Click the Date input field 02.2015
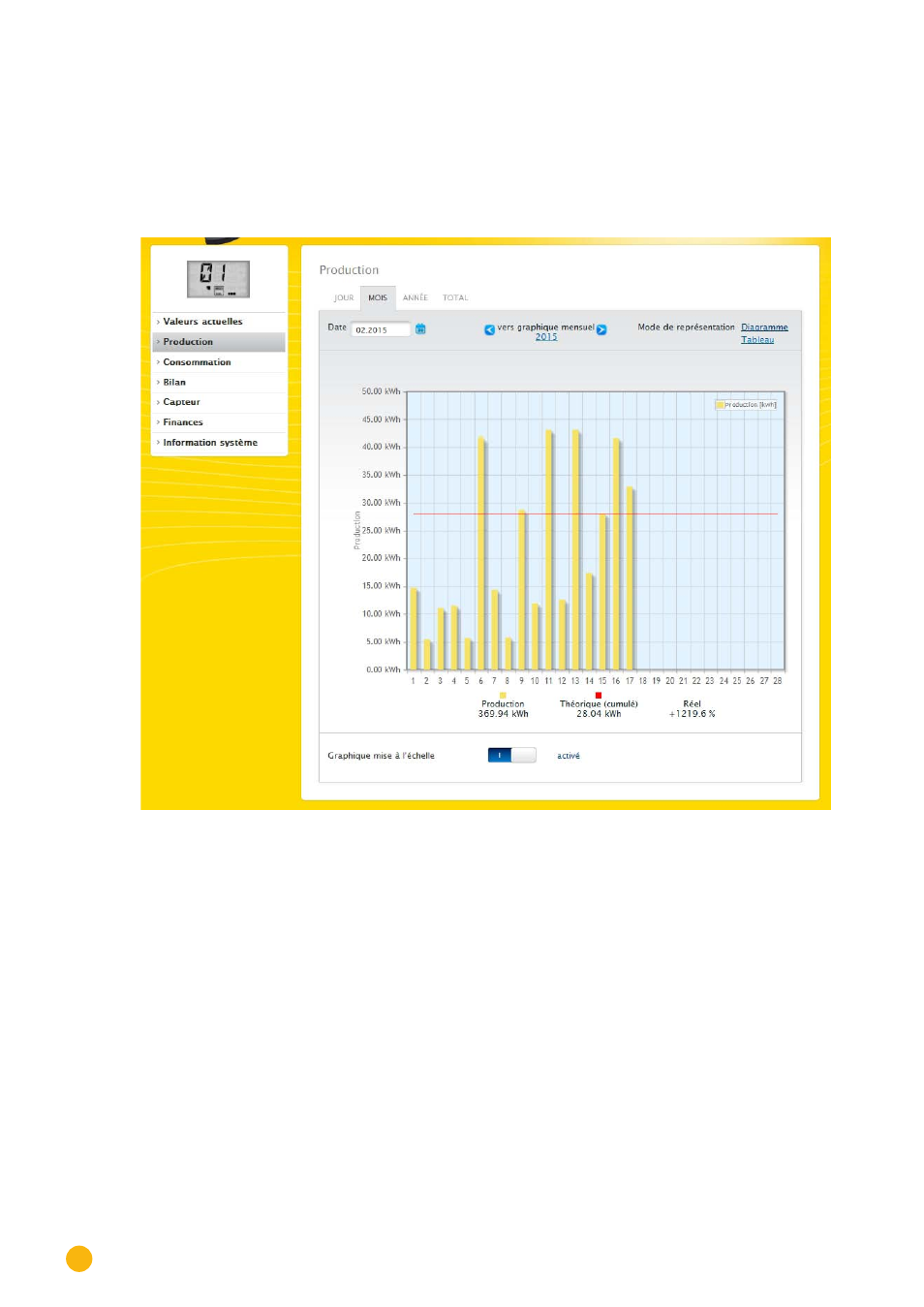Image resolution: width=924 pixels, height=1307 pixels. point(380,330)
